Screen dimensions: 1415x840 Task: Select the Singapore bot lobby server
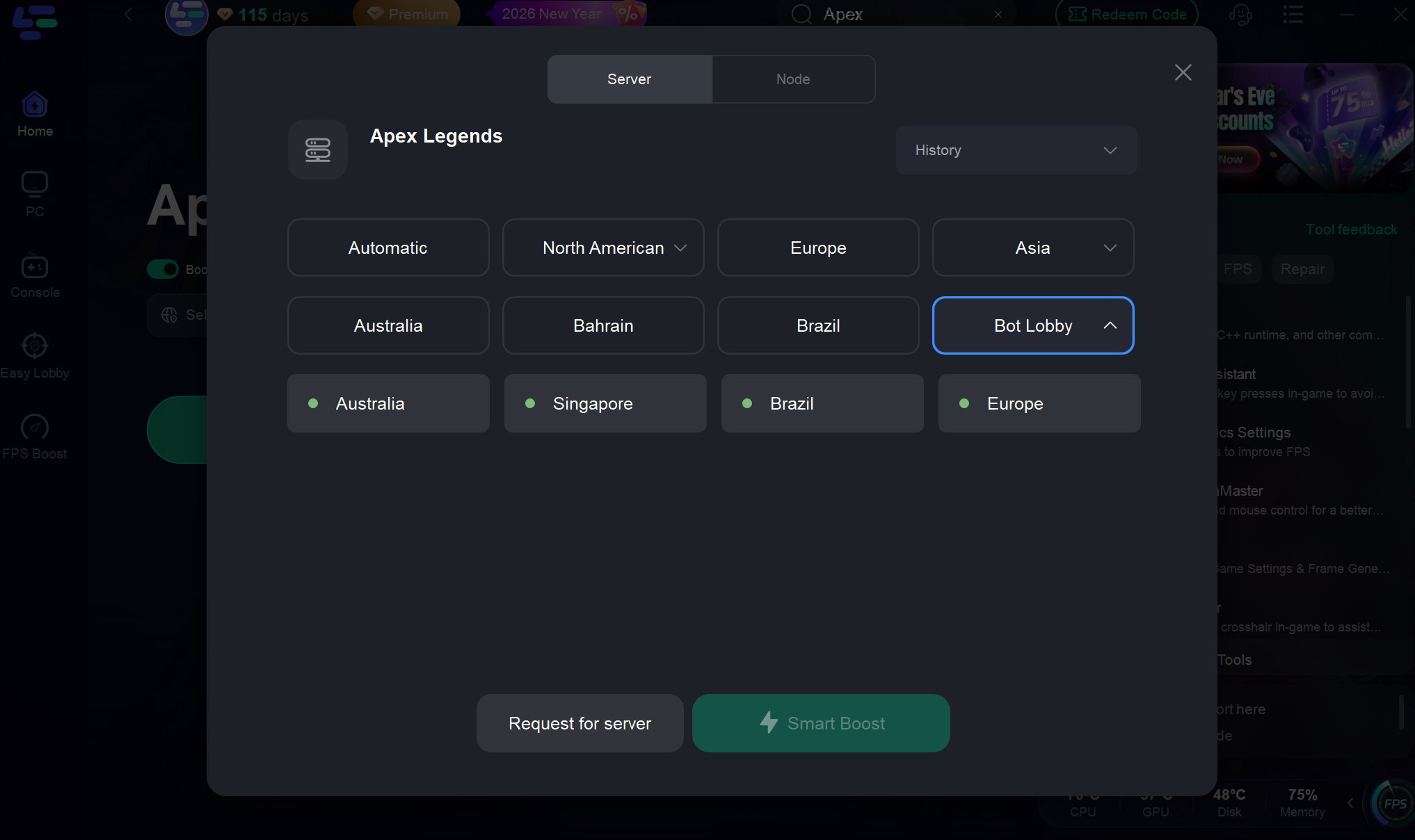[605, 403]
